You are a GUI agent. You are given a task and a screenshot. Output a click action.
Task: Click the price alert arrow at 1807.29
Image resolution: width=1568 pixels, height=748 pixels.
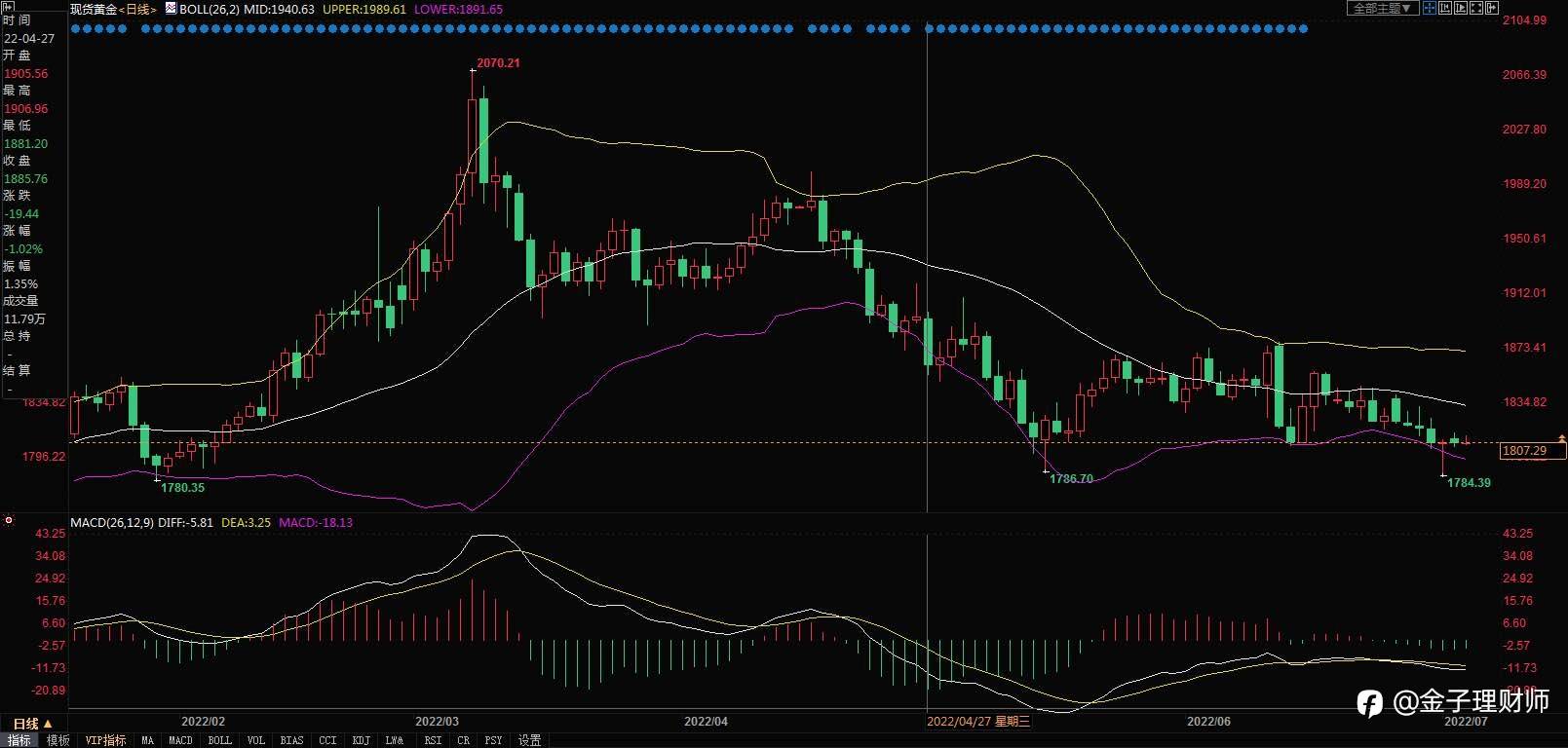(x=1562, y=439)
